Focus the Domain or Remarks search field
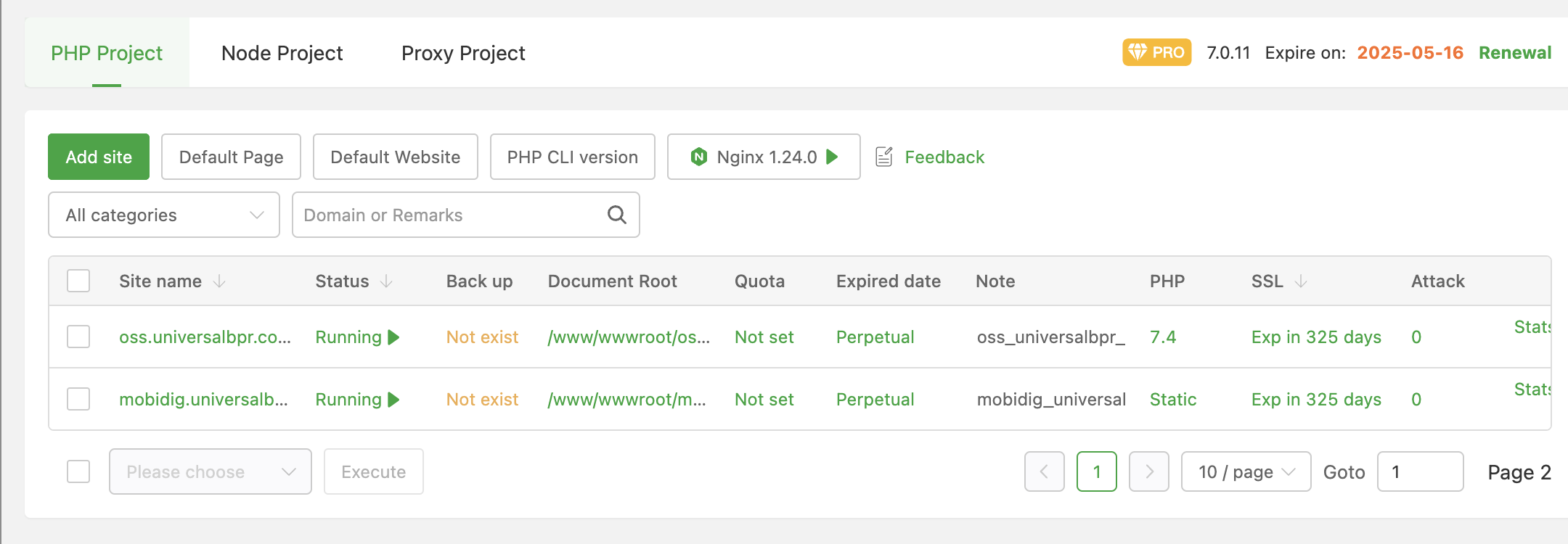The height and width of the screenshot is (544, 1568). pos(450,215)
